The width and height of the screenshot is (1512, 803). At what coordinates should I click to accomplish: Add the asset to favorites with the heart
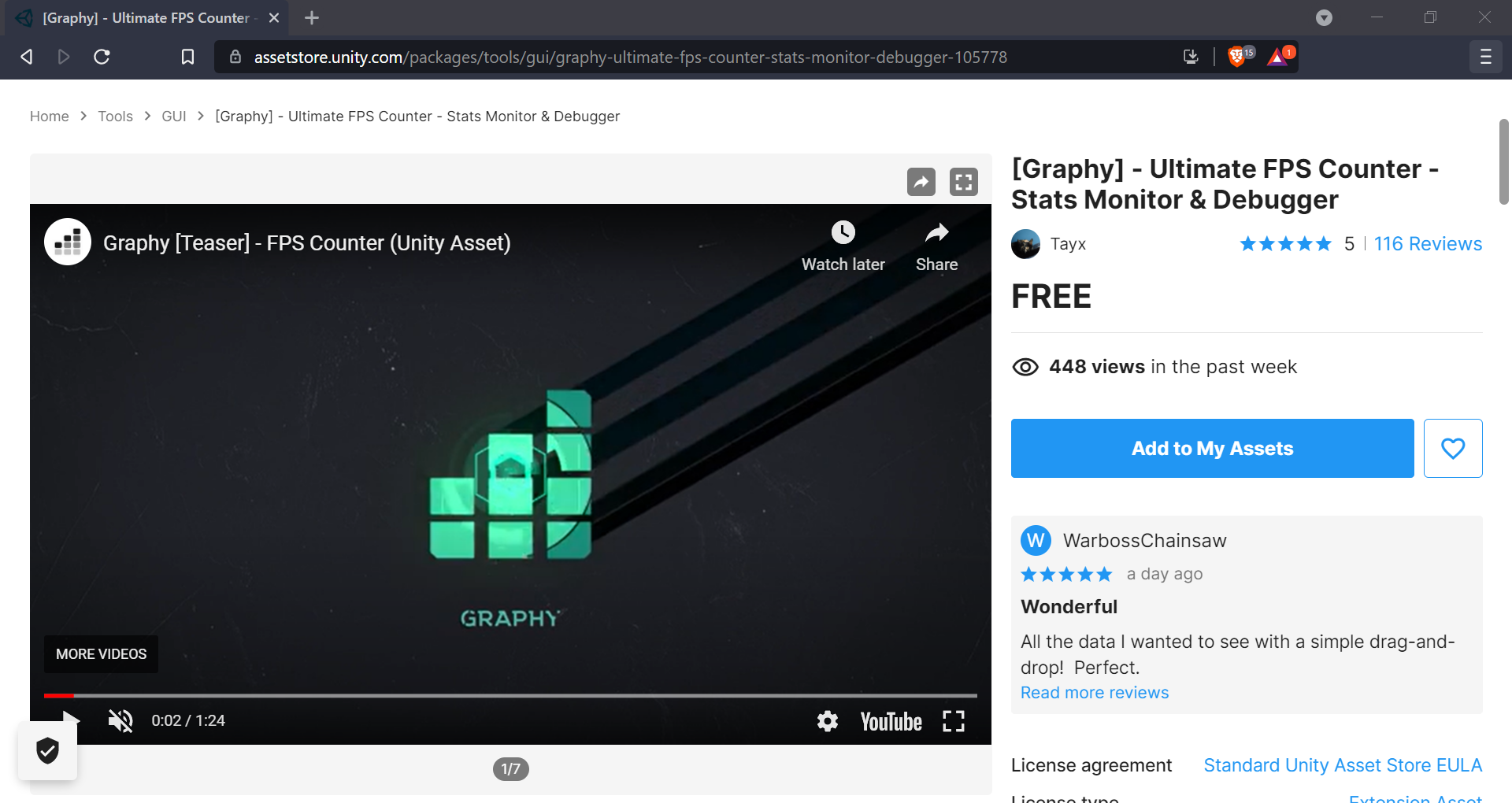pos(1453,449)
